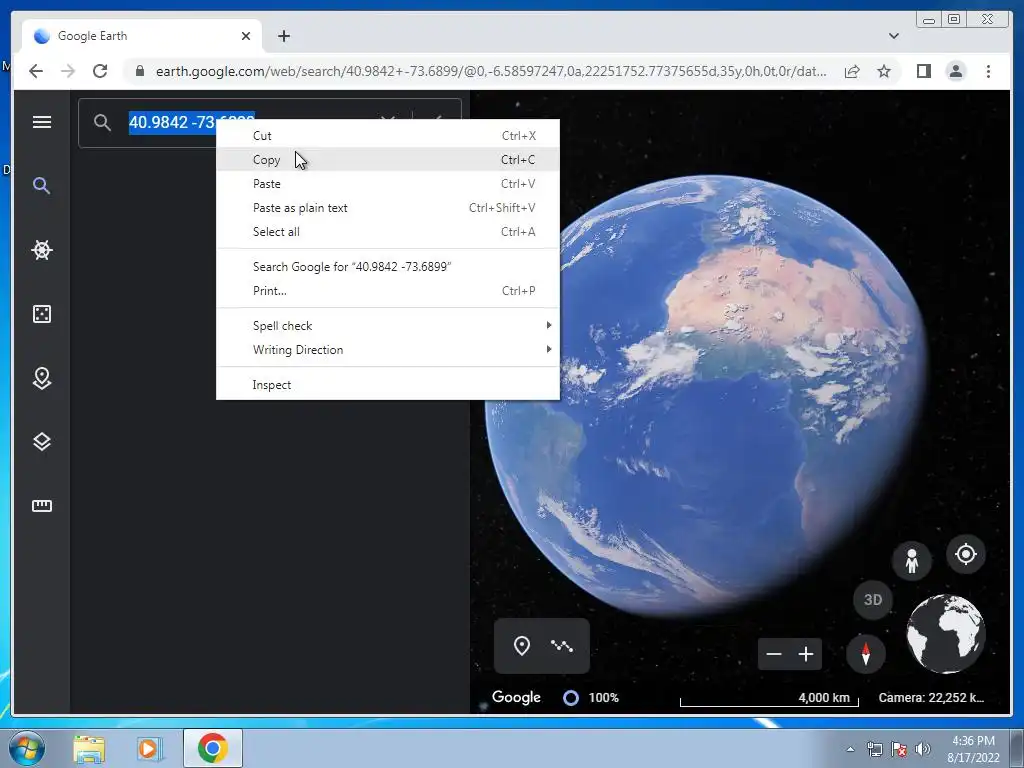Close the Google Earth tab
The image size is (1024, 768).
tap(246, 36)
